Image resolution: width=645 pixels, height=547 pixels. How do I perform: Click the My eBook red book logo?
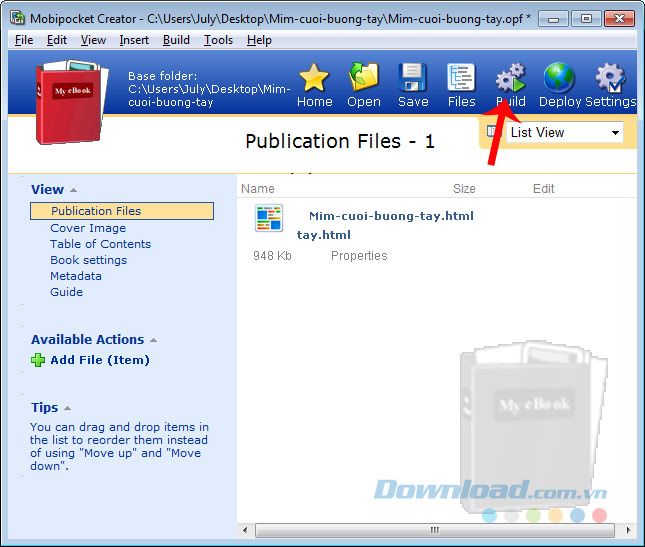(72, 102)
